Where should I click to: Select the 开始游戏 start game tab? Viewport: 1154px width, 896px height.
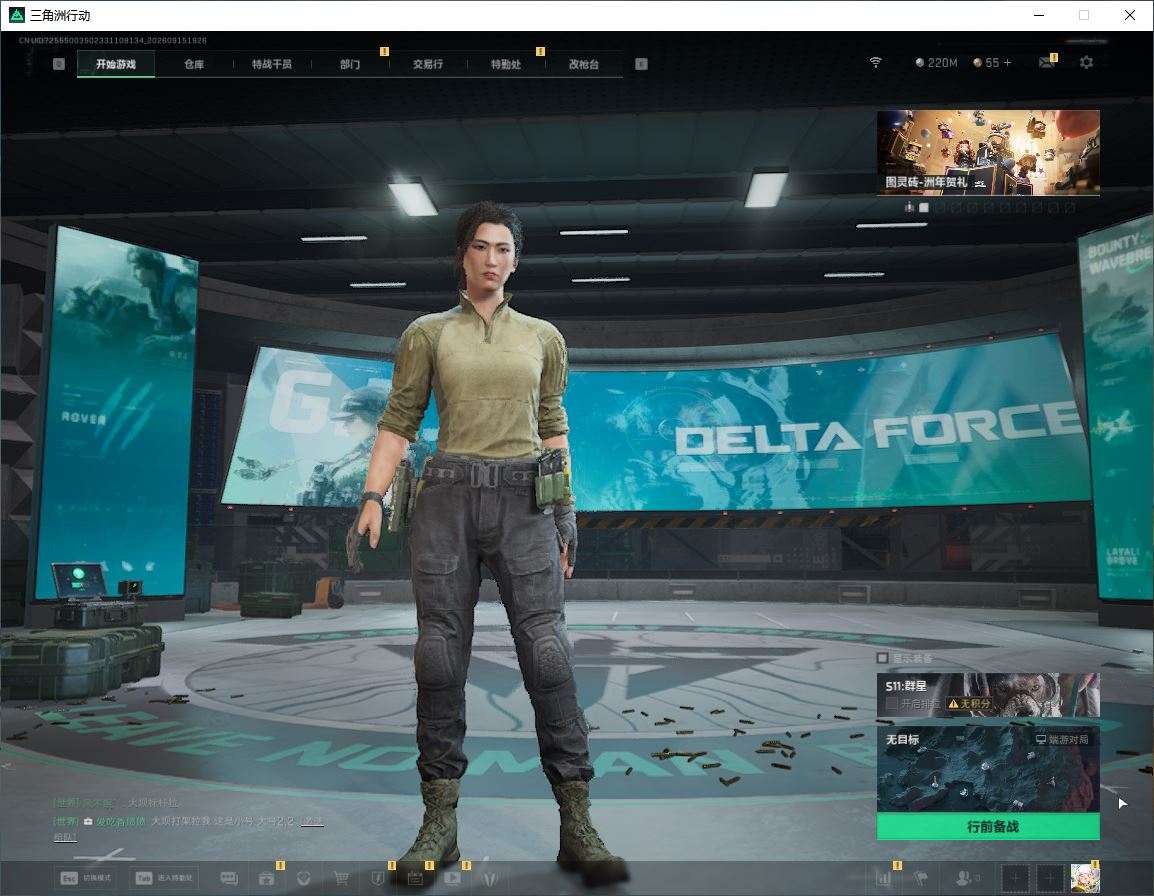(116, 64)
